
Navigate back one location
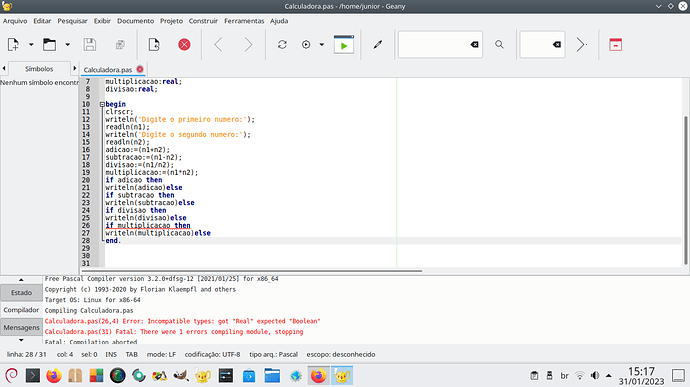click(x=218, y=44)
